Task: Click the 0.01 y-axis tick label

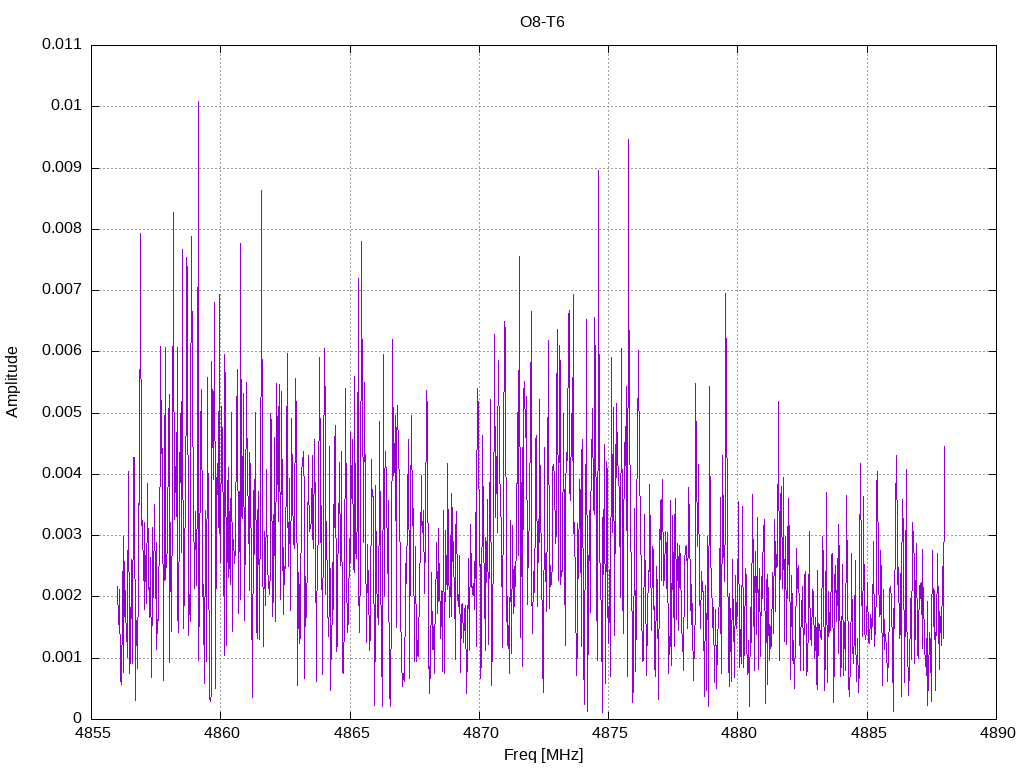Action: (67, 106)
